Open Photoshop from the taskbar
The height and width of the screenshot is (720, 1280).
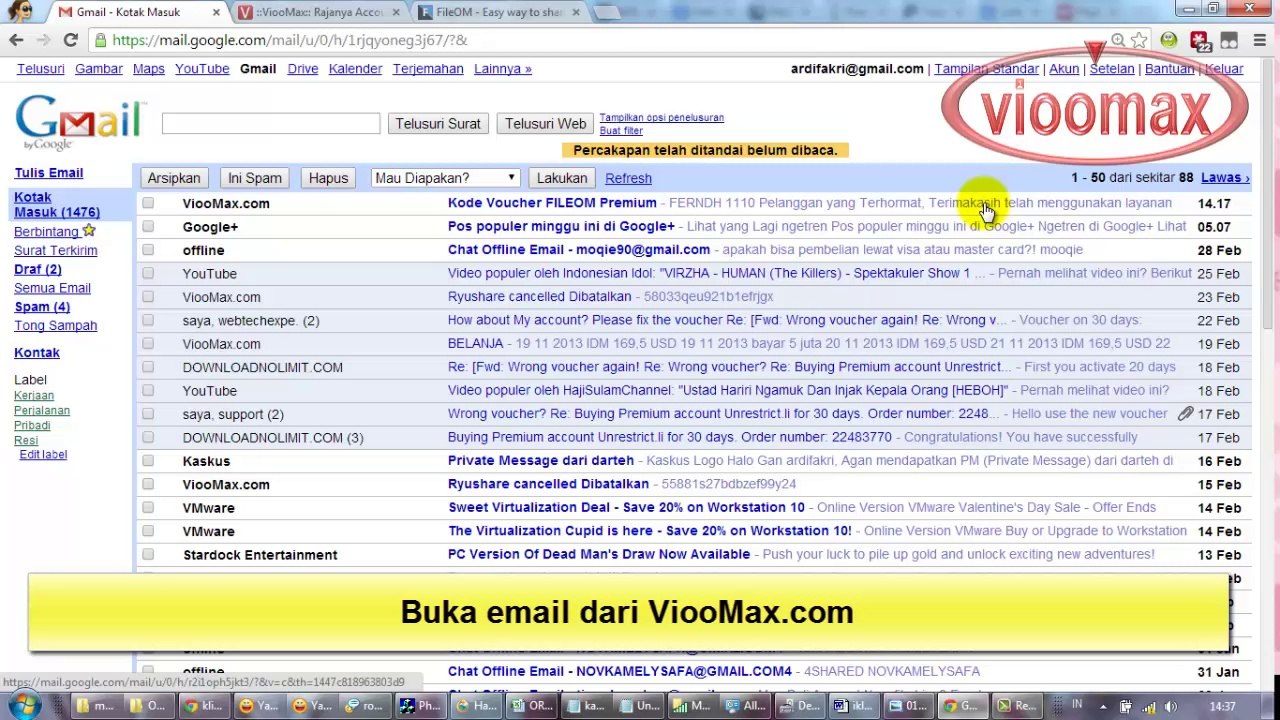point(423,706)
